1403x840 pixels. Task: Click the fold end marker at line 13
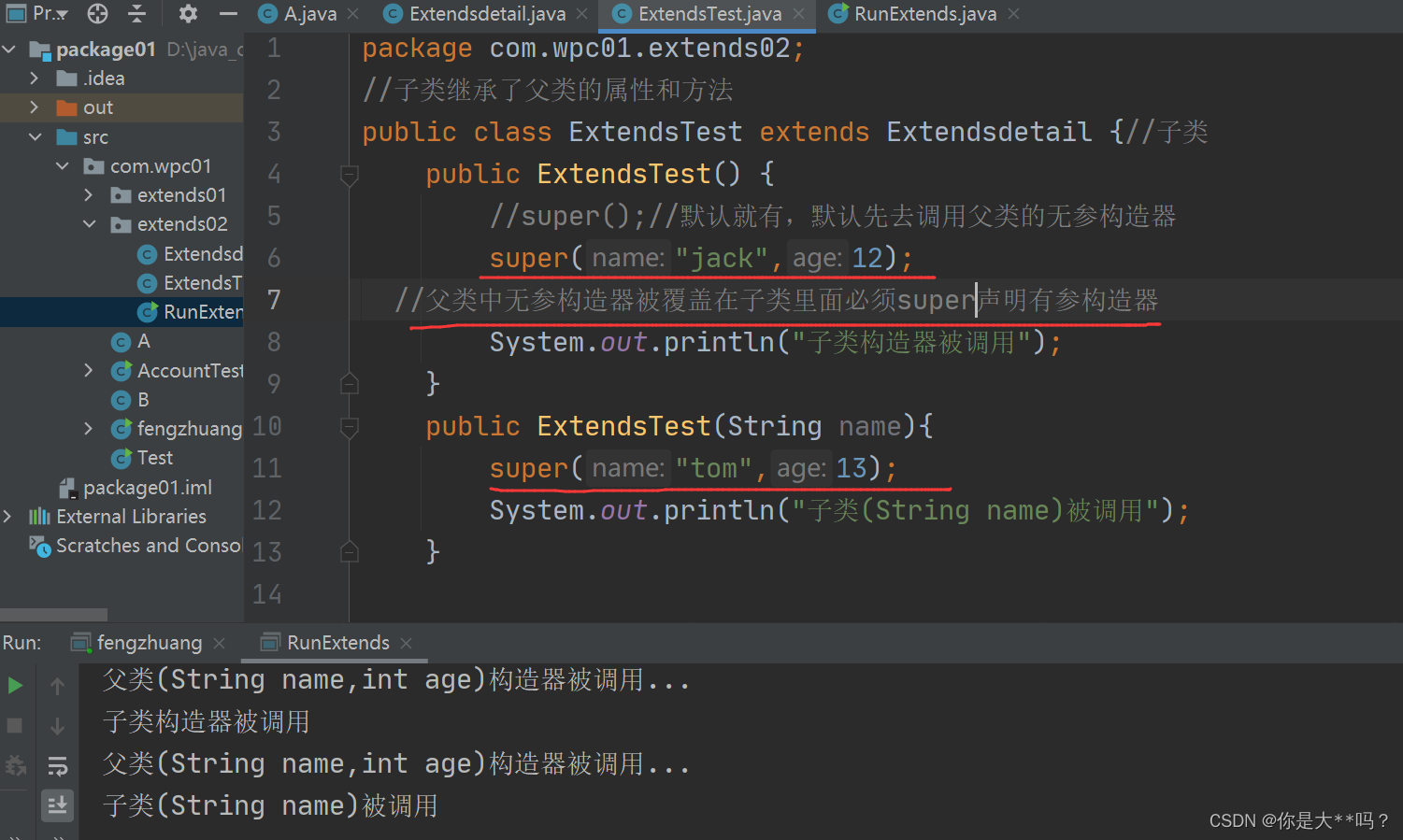(350, 551)
